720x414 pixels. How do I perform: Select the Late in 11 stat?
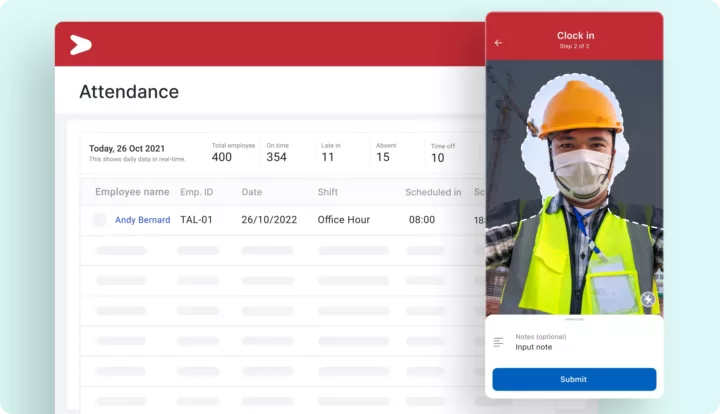tap(330, 152)
